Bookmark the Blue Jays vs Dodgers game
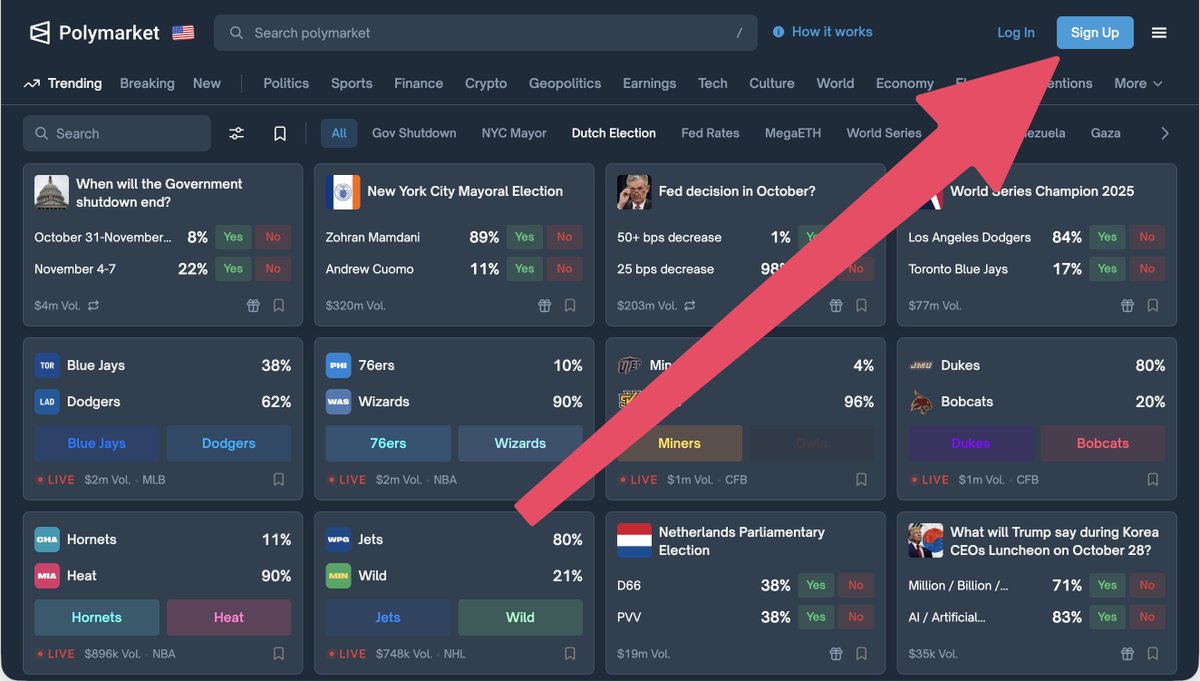This screenshot has height=681, width=1200. click(x=279, y=480)
